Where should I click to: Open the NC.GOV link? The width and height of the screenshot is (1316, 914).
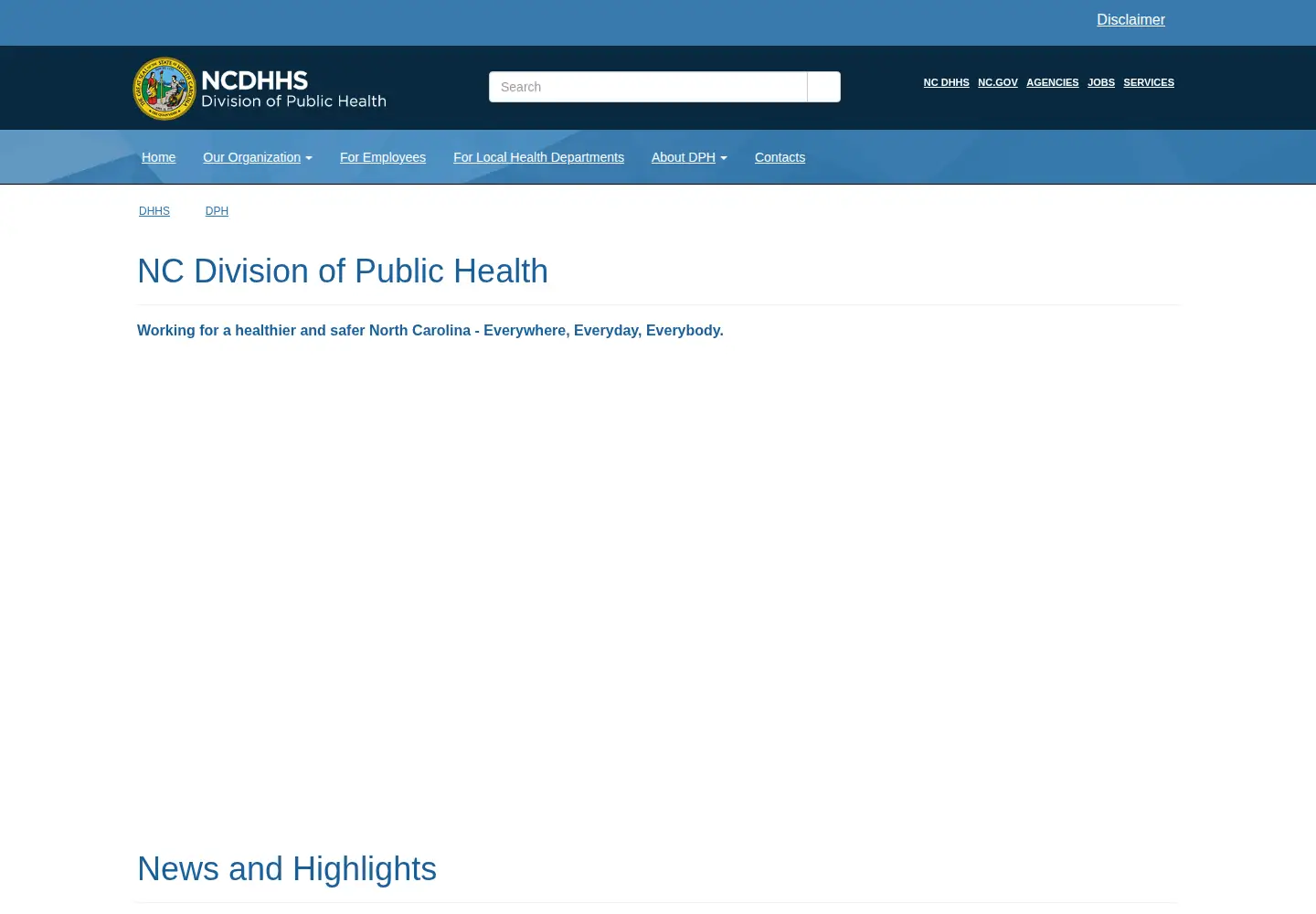(998, 82)
